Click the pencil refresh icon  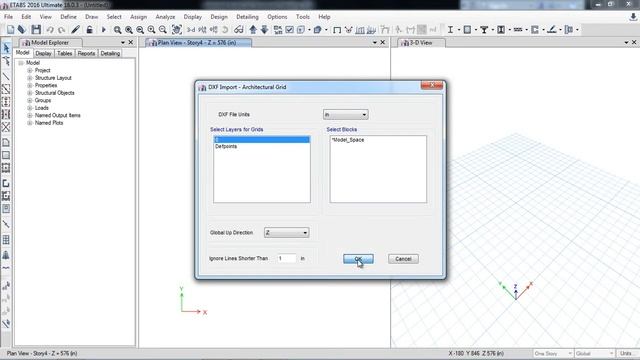[76, 30]
